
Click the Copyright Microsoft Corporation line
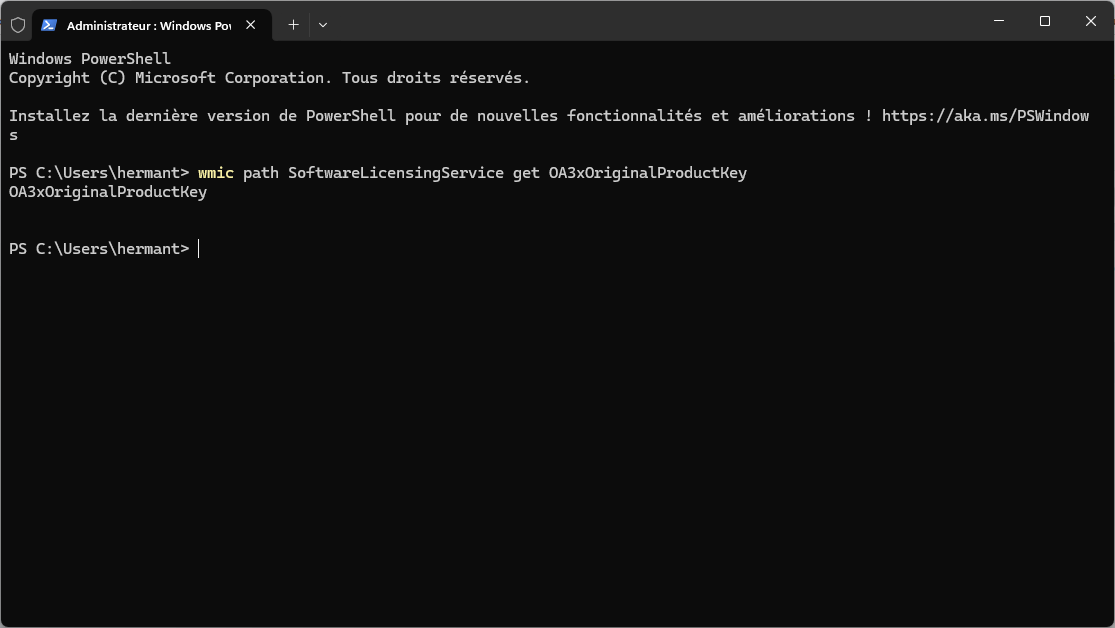coord(269,78)
